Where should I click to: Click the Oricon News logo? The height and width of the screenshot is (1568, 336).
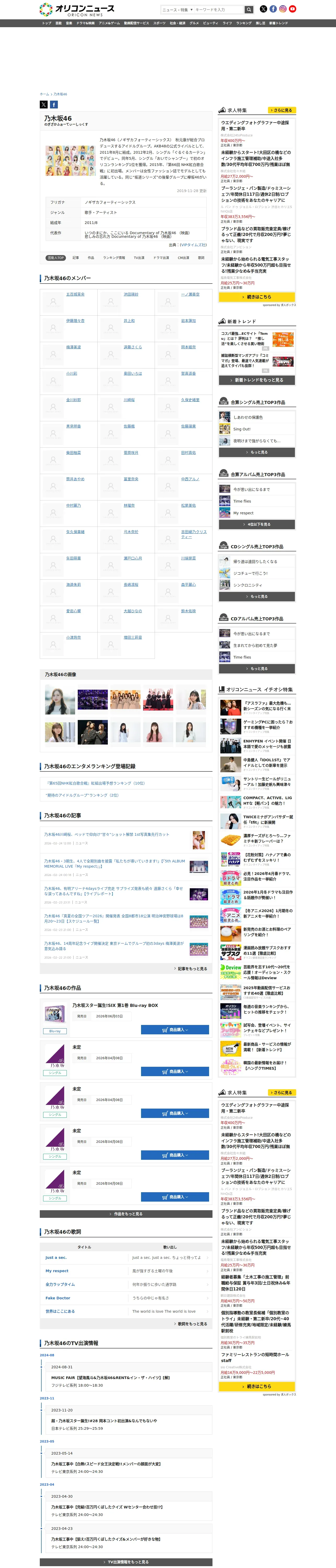pyautogui.click(x=77, y=9)
